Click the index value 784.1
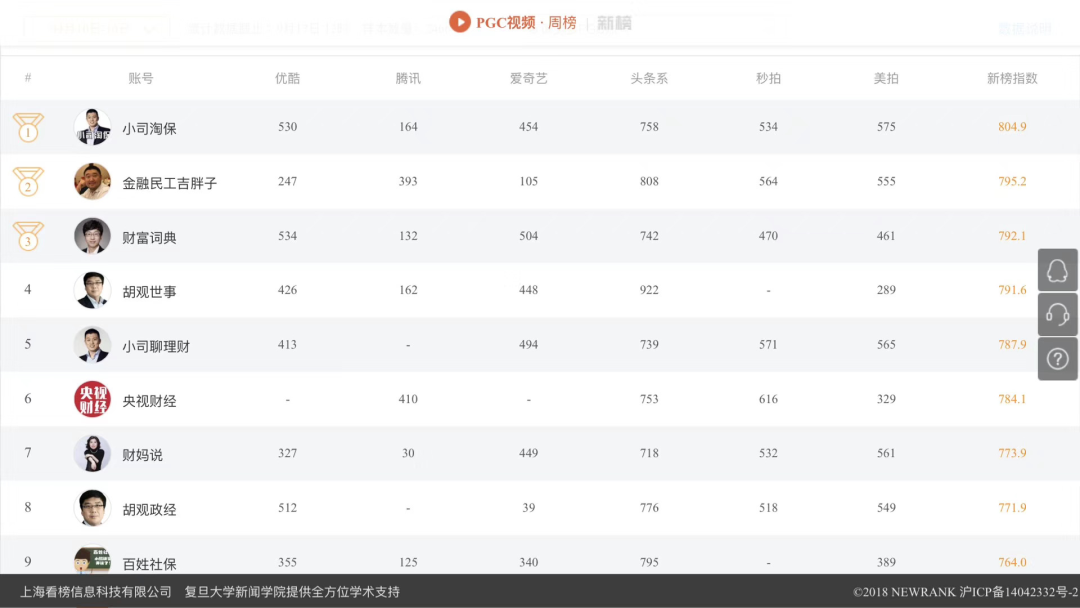The width and height of the screenshot is (1080, 608). tap(1012, 399)
